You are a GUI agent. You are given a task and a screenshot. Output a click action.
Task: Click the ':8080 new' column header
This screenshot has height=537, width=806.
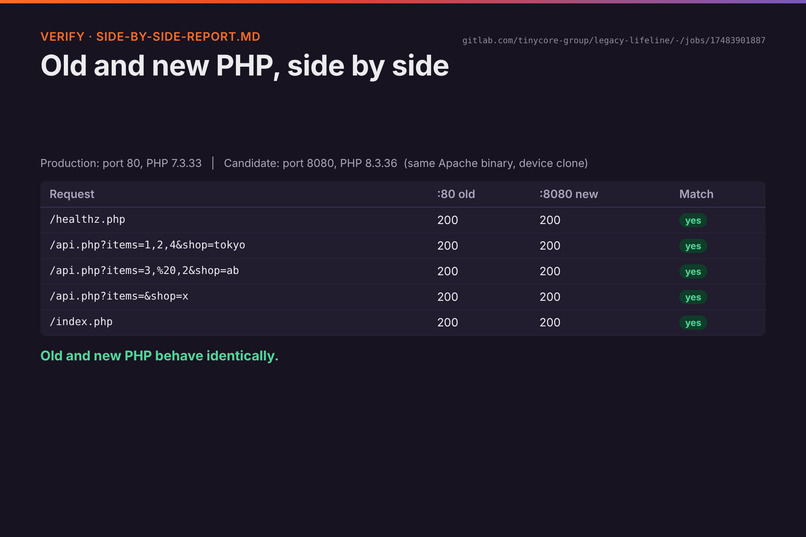(569, 194)
